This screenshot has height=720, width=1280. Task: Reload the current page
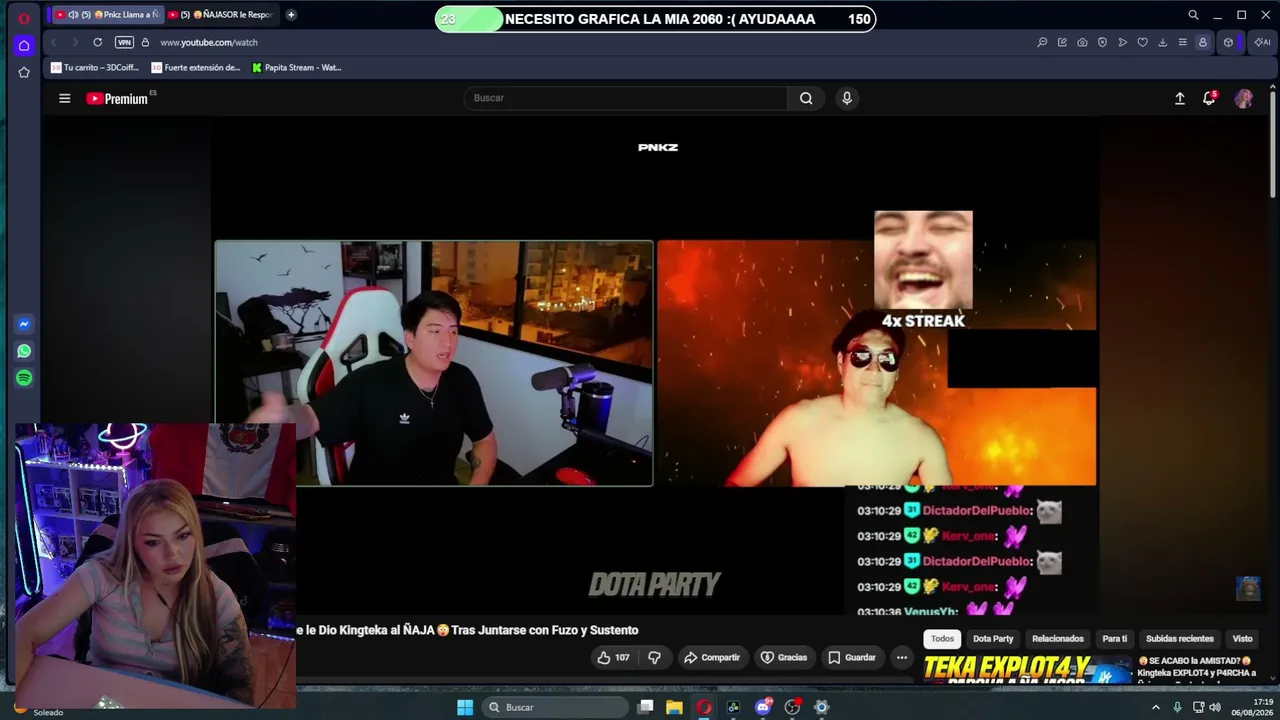click(x=97, y=42)
